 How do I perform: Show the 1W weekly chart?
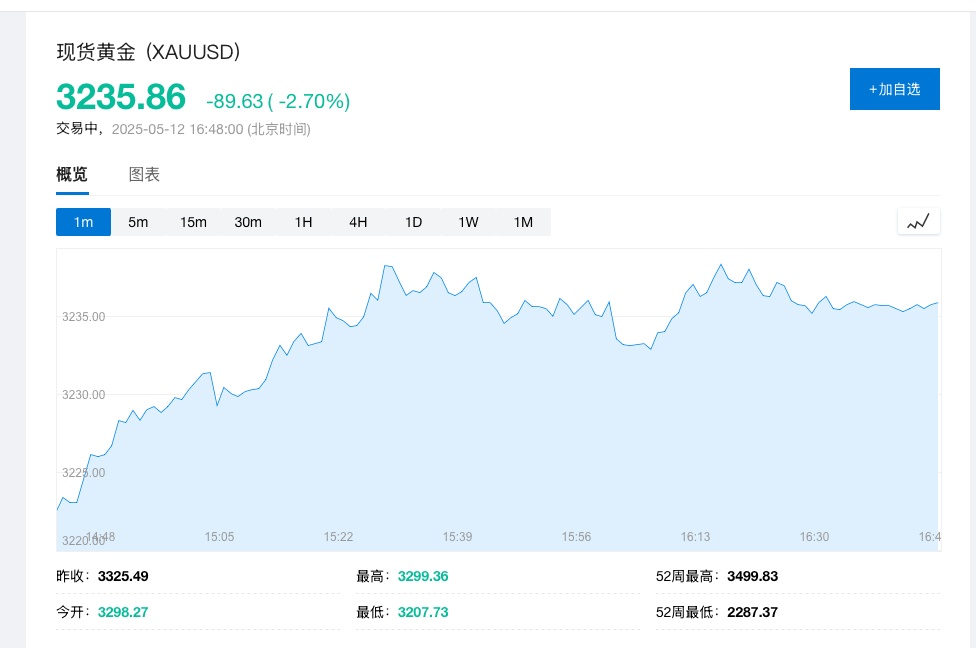tap(468, 222)
